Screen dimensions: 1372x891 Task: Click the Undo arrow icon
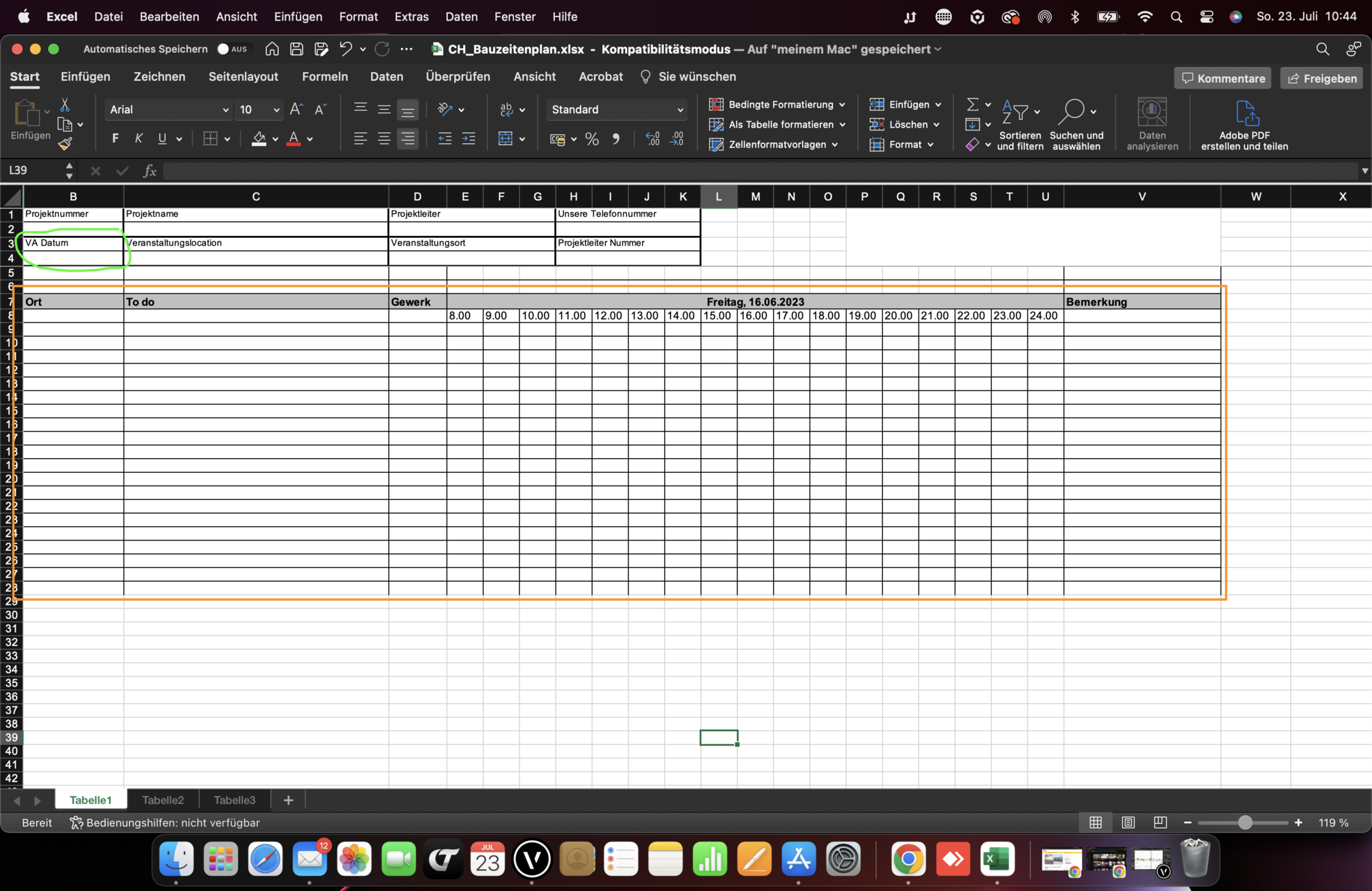pyautogui.click(x=346, y=49)
